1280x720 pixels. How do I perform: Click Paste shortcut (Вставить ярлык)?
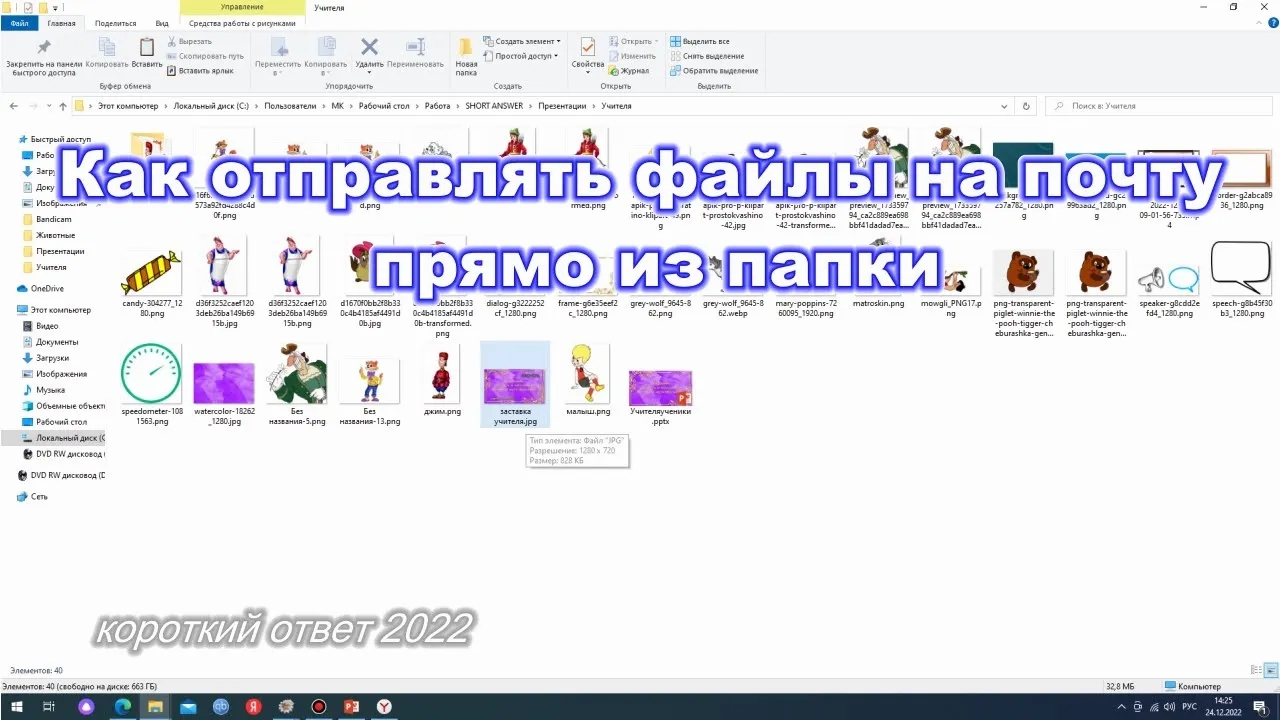point(200,71)
